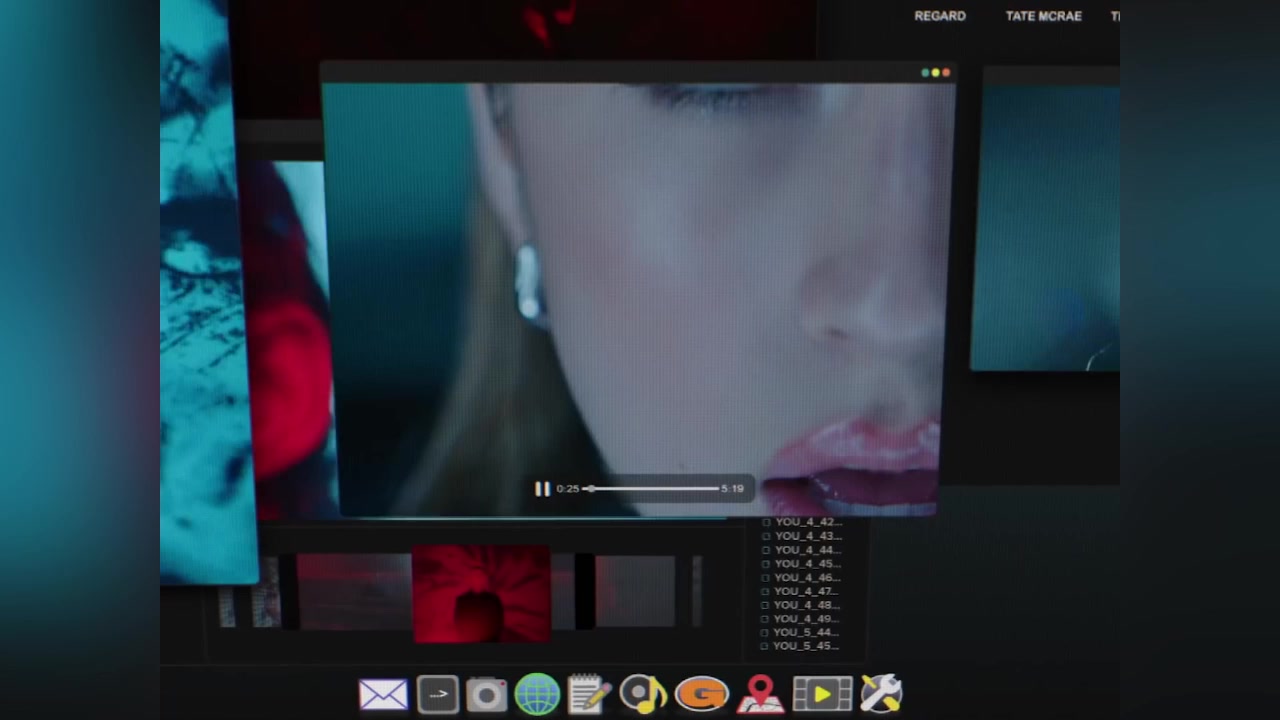The height and width of the screenshot is (720, 1280).
Task: Select the TATE MCRAE label in the top bar
Action: 1043,16
